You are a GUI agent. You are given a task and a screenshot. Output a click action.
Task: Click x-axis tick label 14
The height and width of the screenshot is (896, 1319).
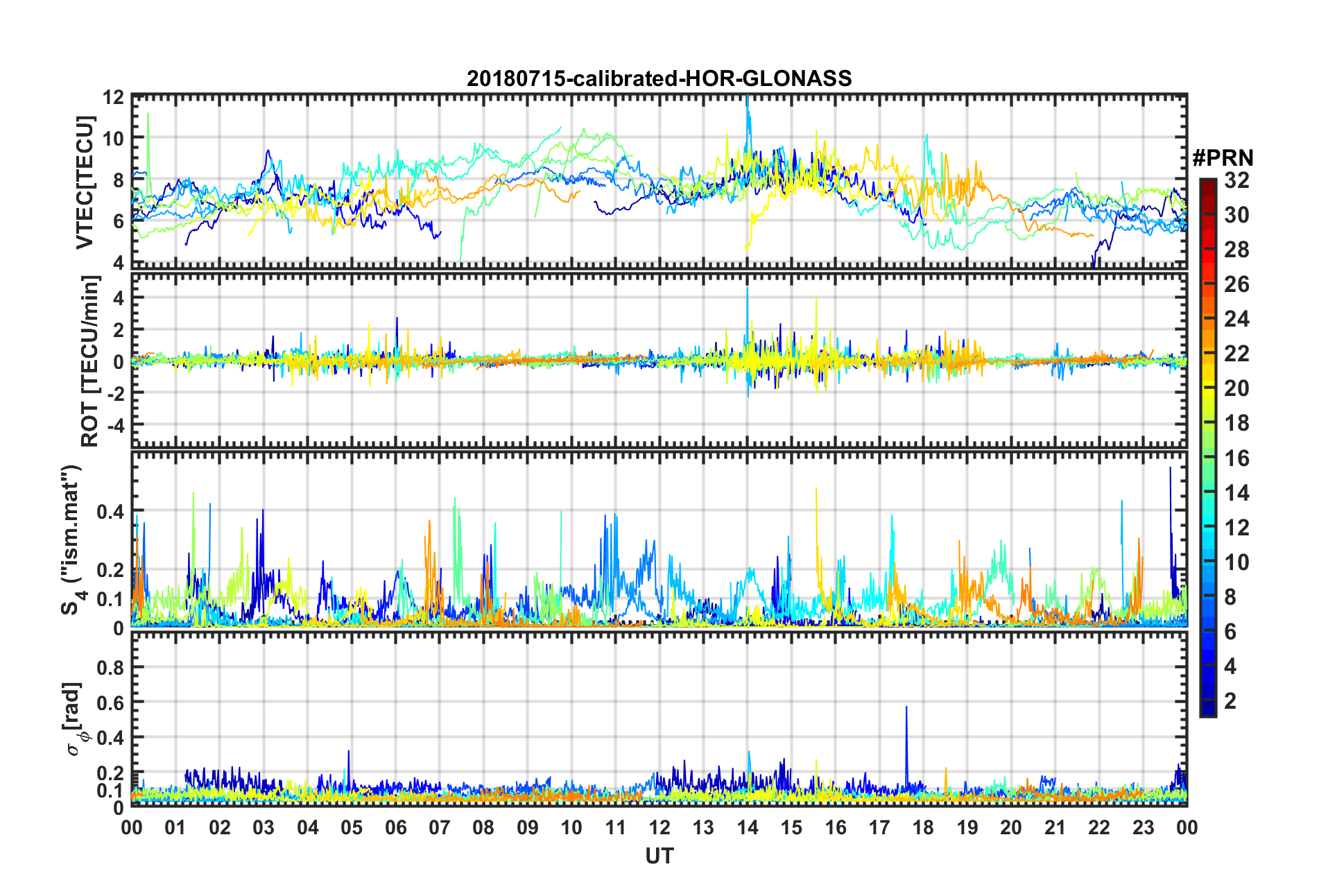748,827
